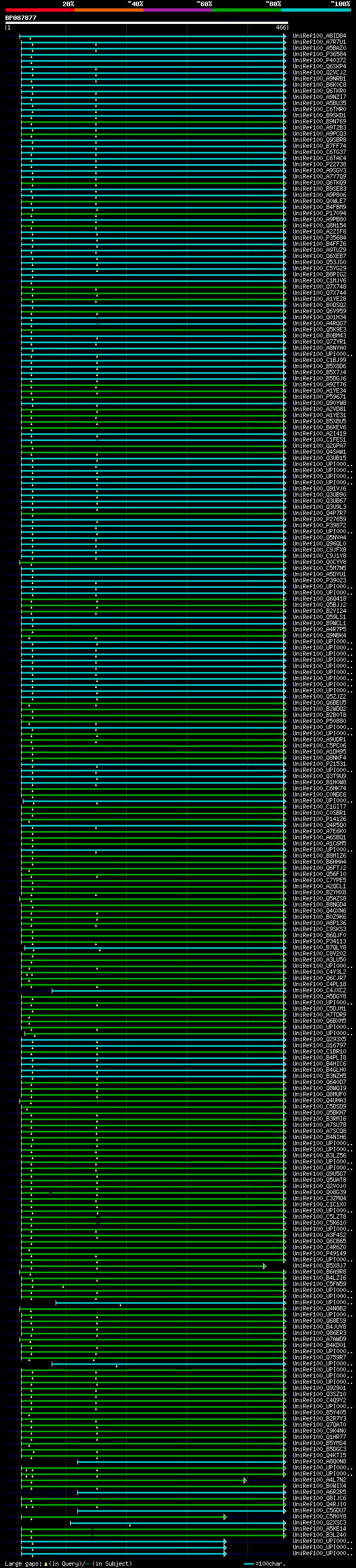Select the purple ~60% legend segment
Viewport: 356px width, 1568px height.
[x=177, y=10]
